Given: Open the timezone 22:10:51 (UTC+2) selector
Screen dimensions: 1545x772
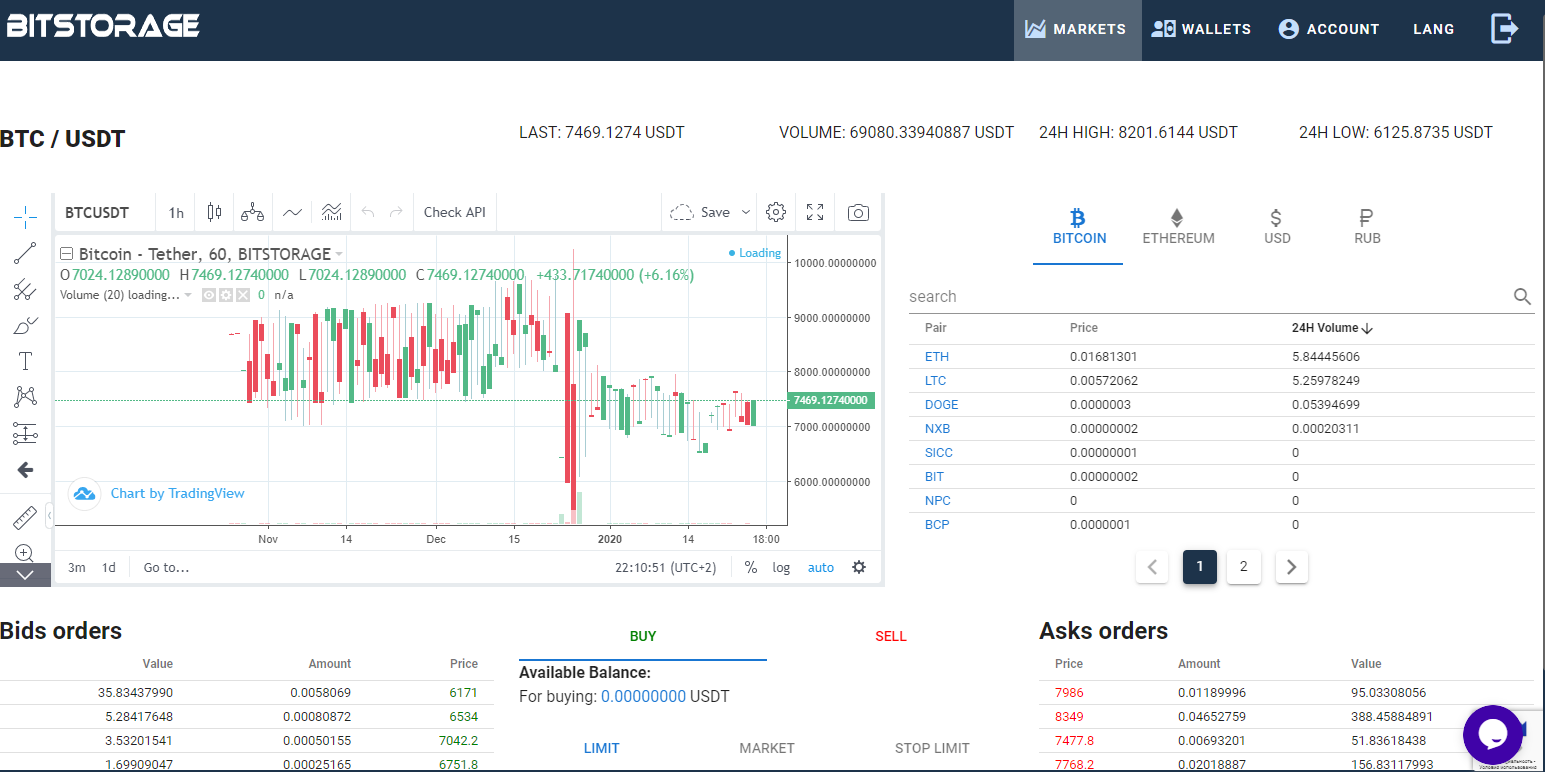Looking at the screenshot, I should point(666,567).
